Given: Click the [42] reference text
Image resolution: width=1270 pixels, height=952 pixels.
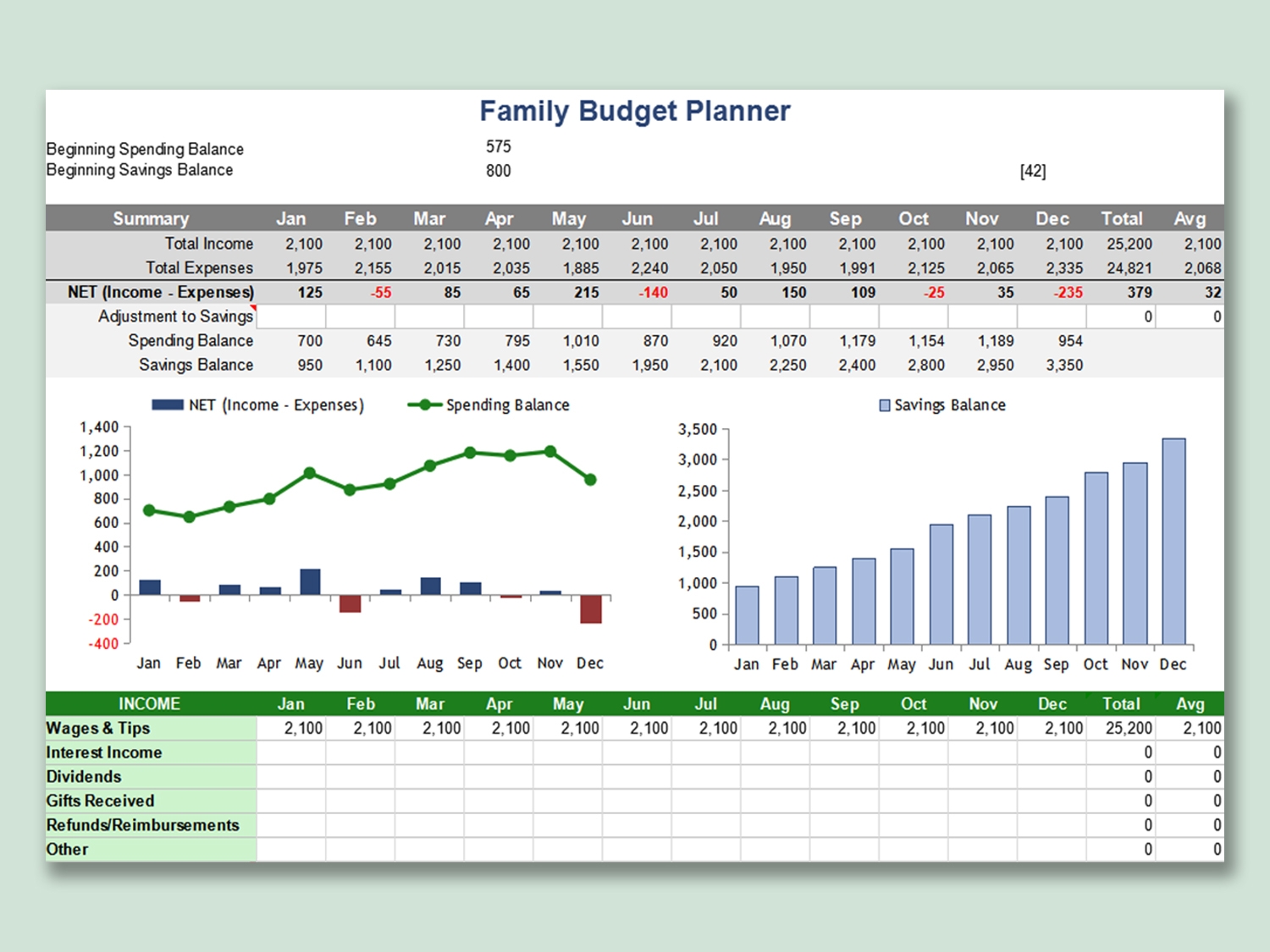Looking at the screenshot, I should tap(1032, 171).
